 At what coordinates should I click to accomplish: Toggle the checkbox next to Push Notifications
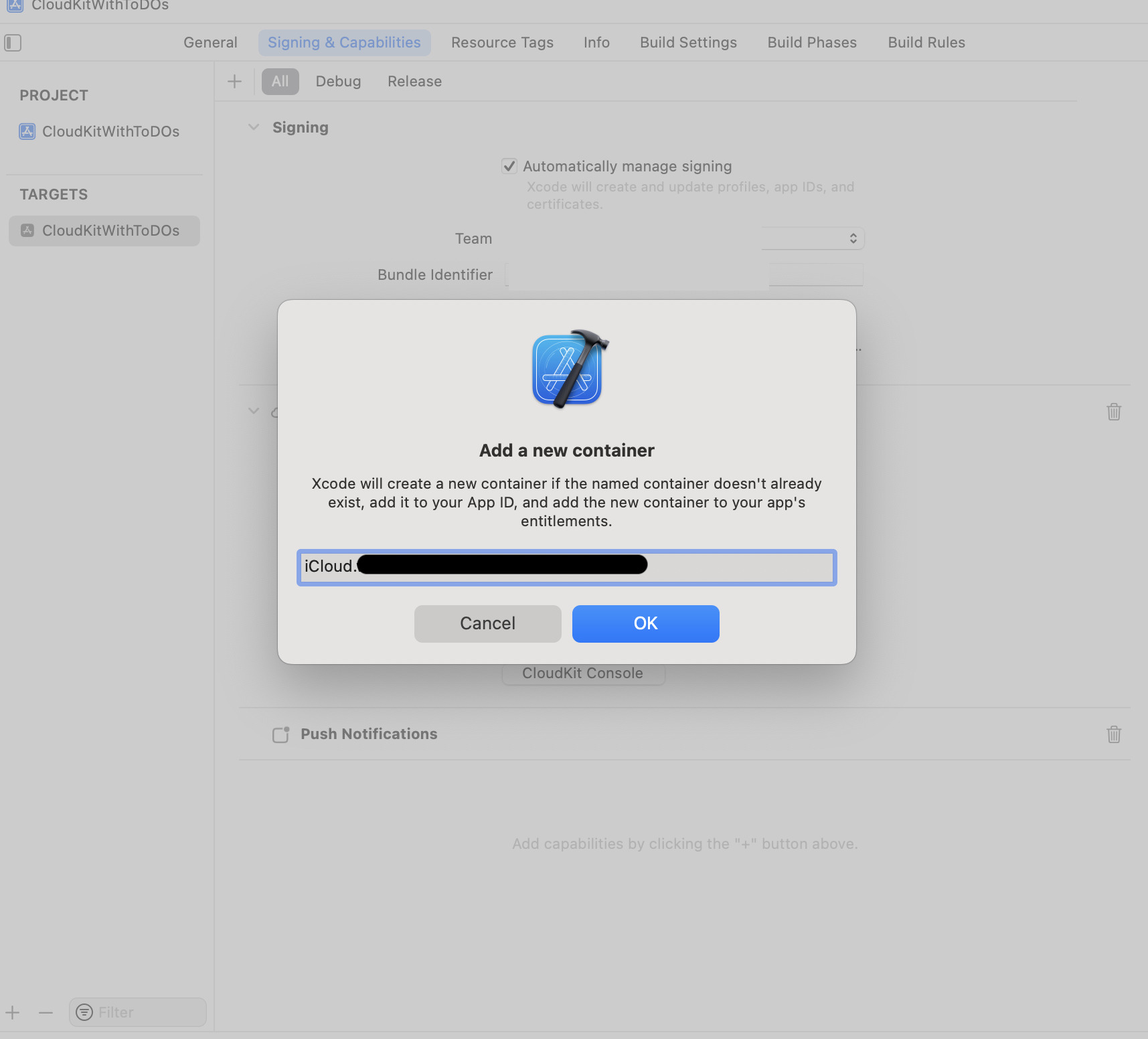[x=280, y=734]
